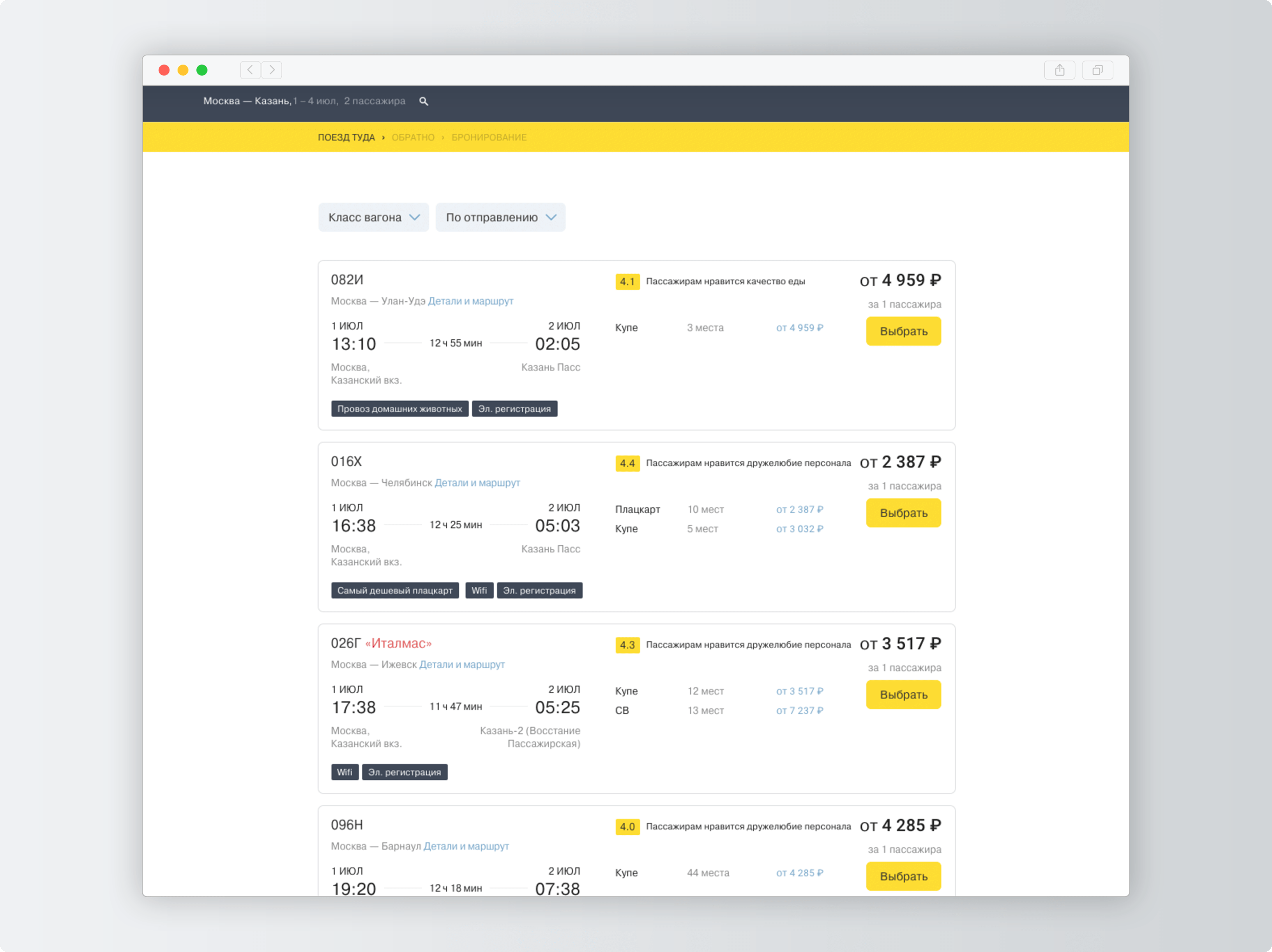Click train number 016Х

(346, 462)
